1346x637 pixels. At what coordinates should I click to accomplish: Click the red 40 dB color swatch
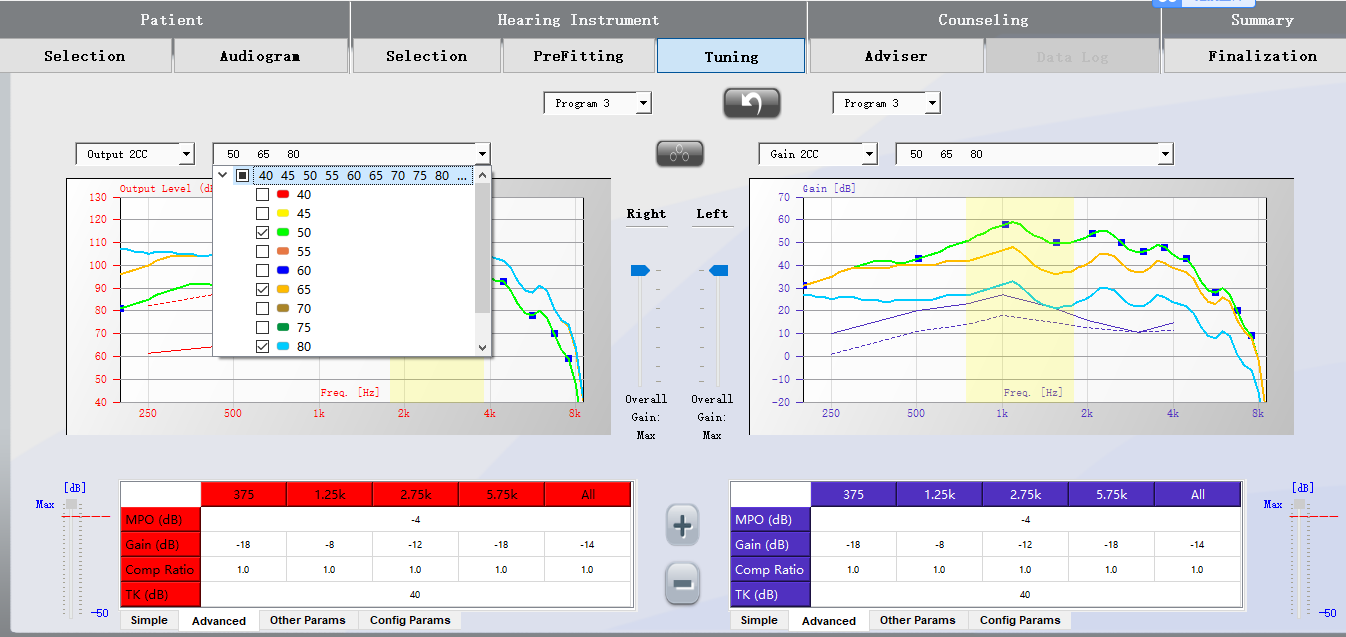pos(283,195)
